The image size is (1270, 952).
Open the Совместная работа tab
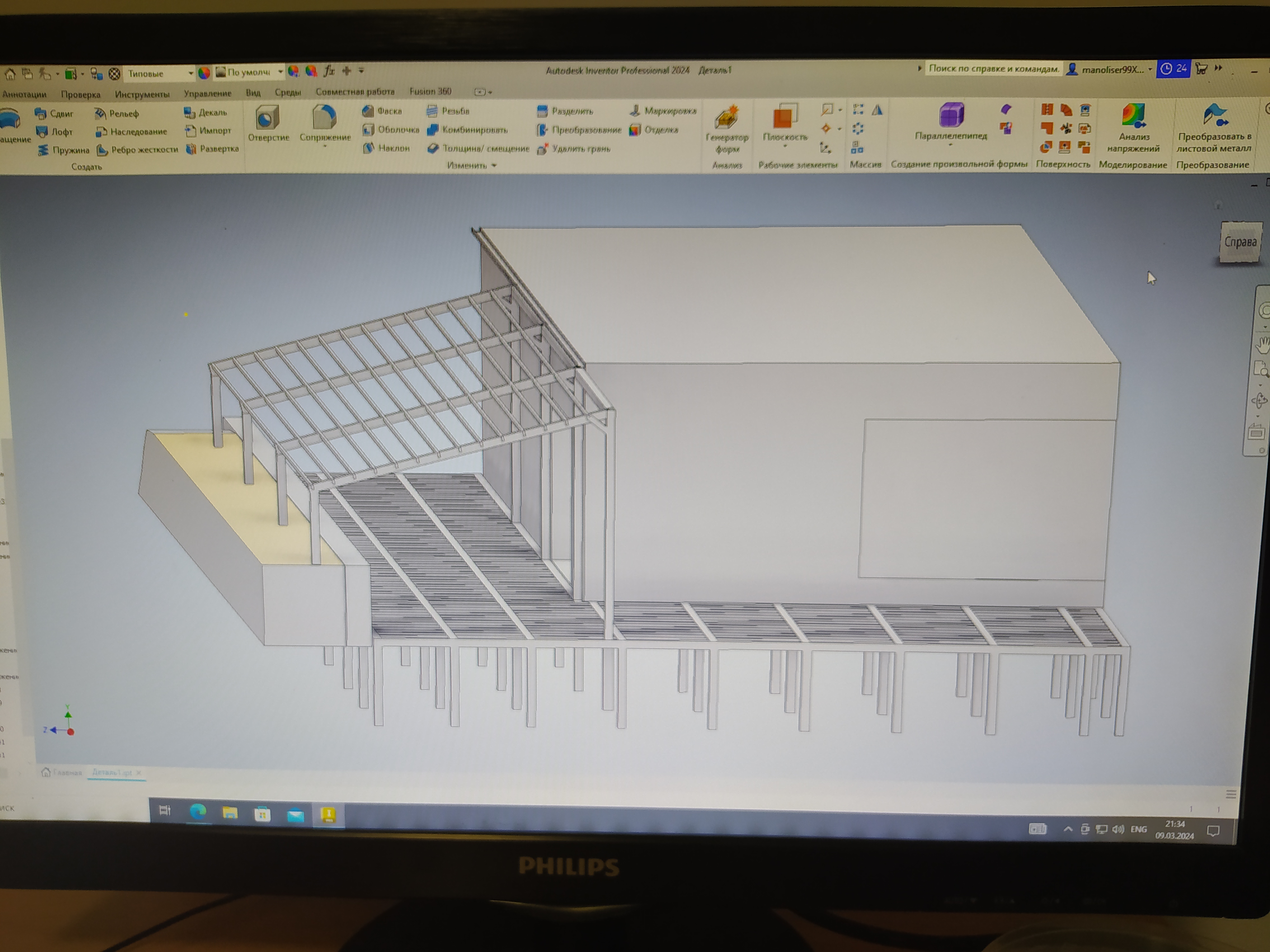pyautogui.click(x=355, y=91)
